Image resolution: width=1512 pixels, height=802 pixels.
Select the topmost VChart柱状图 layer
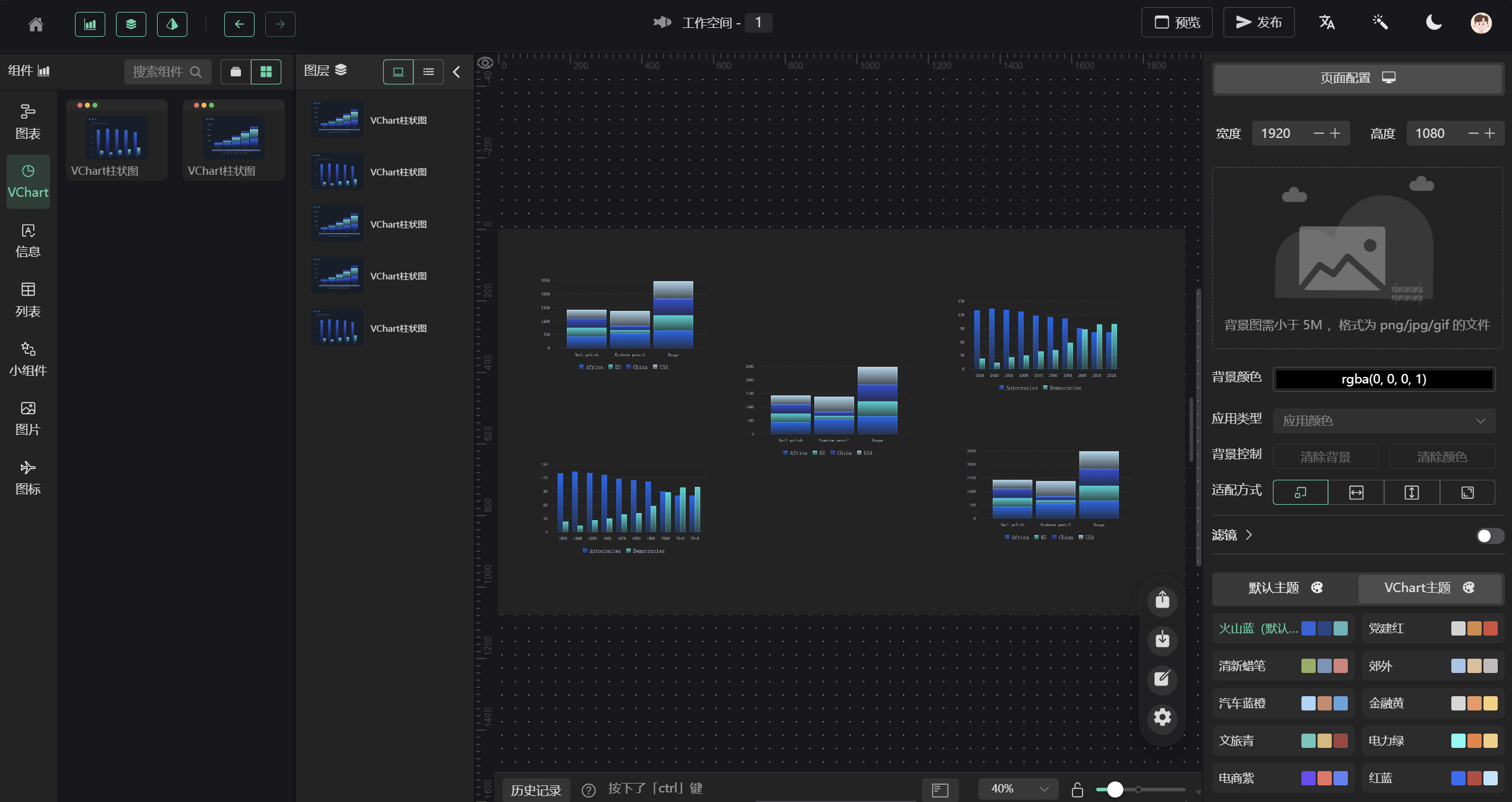pyautogui.click(x=385, y=120)
